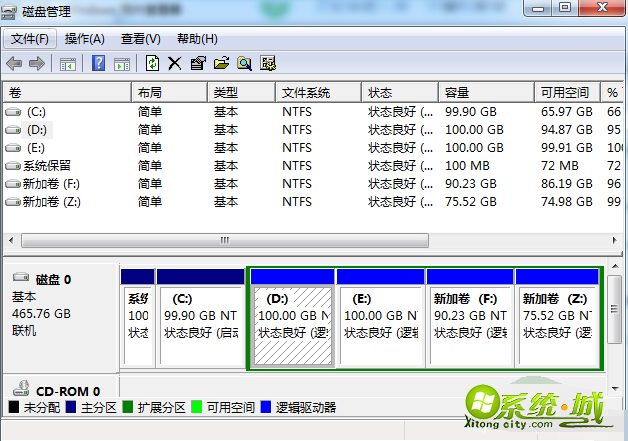Screen dimensions: 628x441
Task: Open the 文件(F) menu
Action: (30, 39)
